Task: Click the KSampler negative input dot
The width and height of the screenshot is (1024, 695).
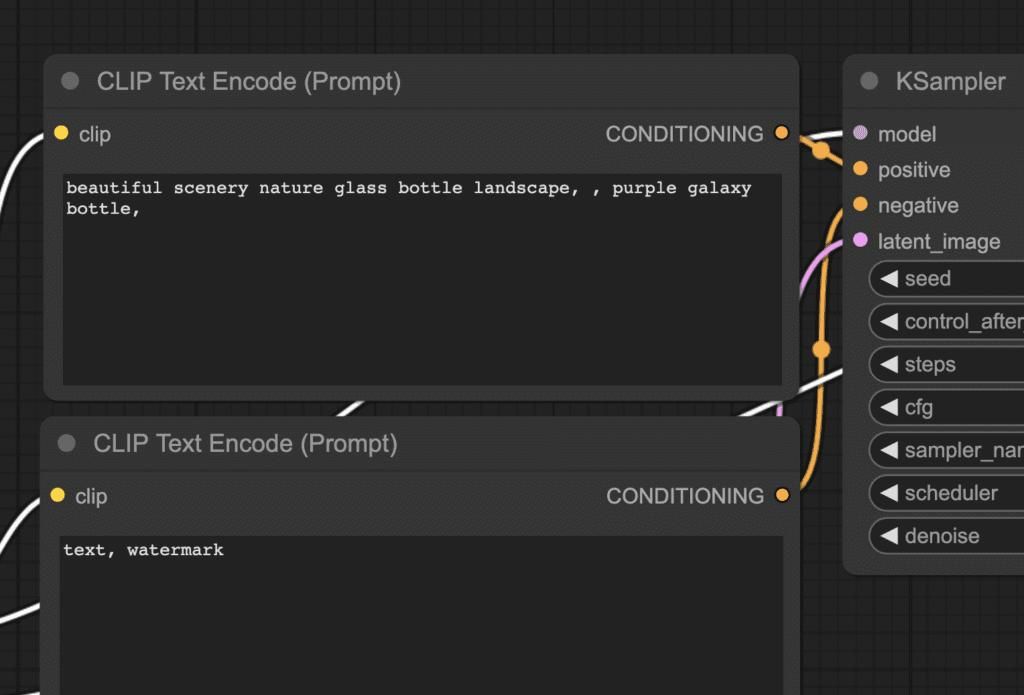Action: pyautogui.click(x=860, y=205)
